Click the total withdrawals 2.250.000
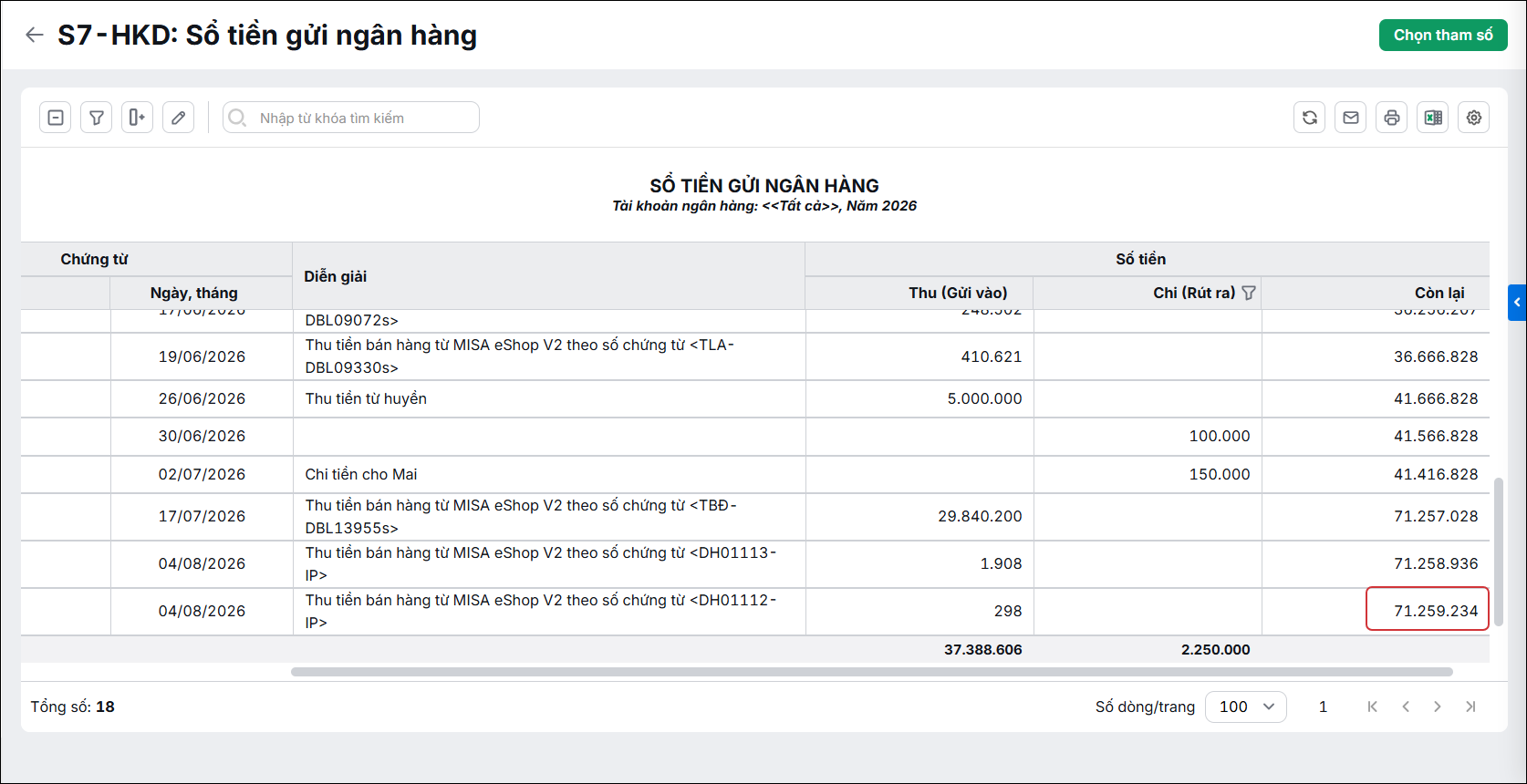Screen dimensions: 1527x784 (1215, 649)
